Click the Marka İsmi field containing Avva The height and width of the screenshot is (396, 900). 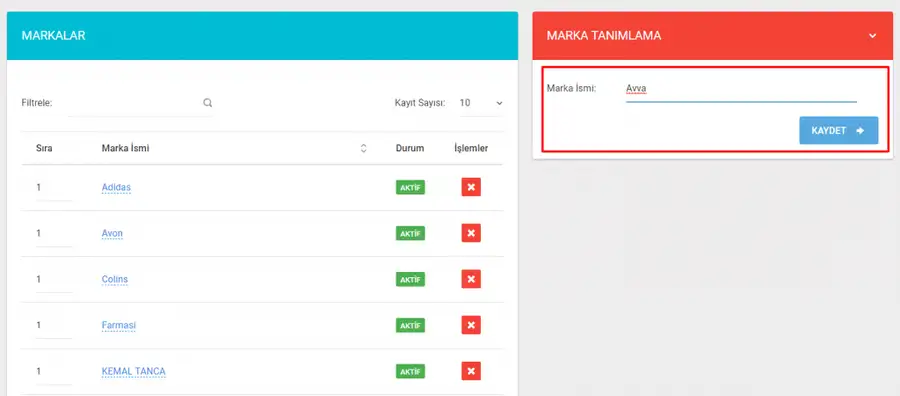[741, 89]
